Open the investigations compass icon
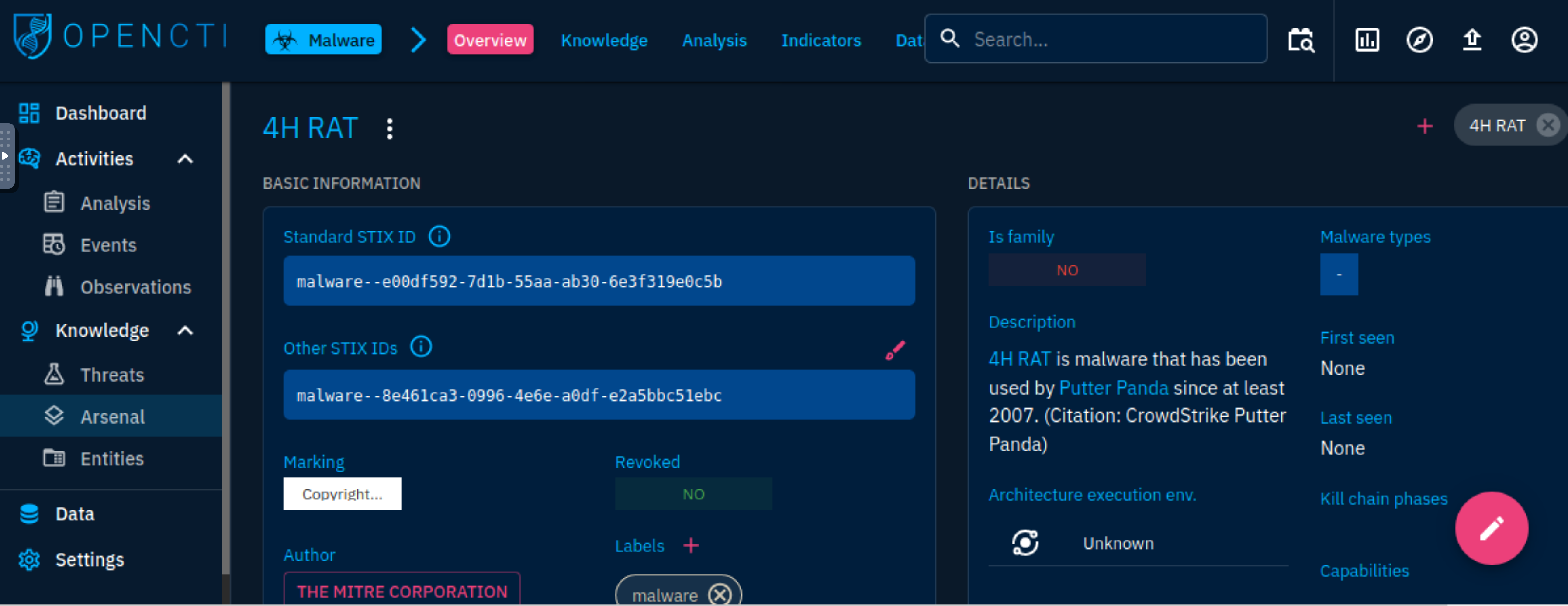The image size is (1568, 606). (x=1419, y=40)
